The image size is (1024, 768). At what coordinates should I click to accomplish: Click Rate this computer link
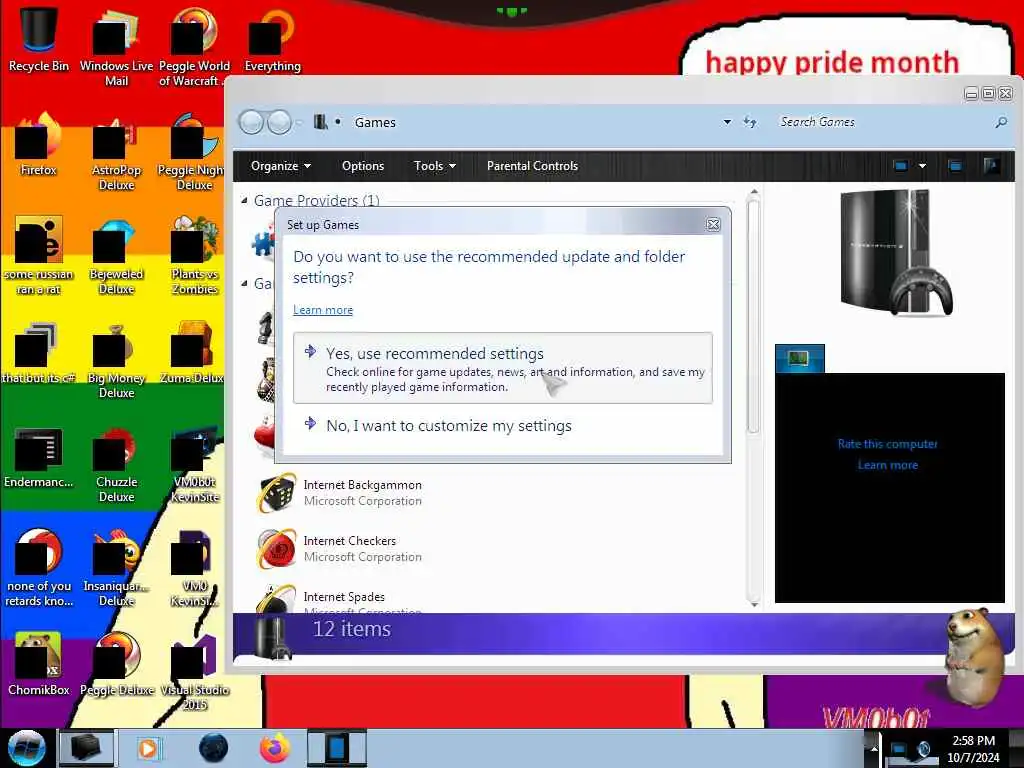coord(888,444)
